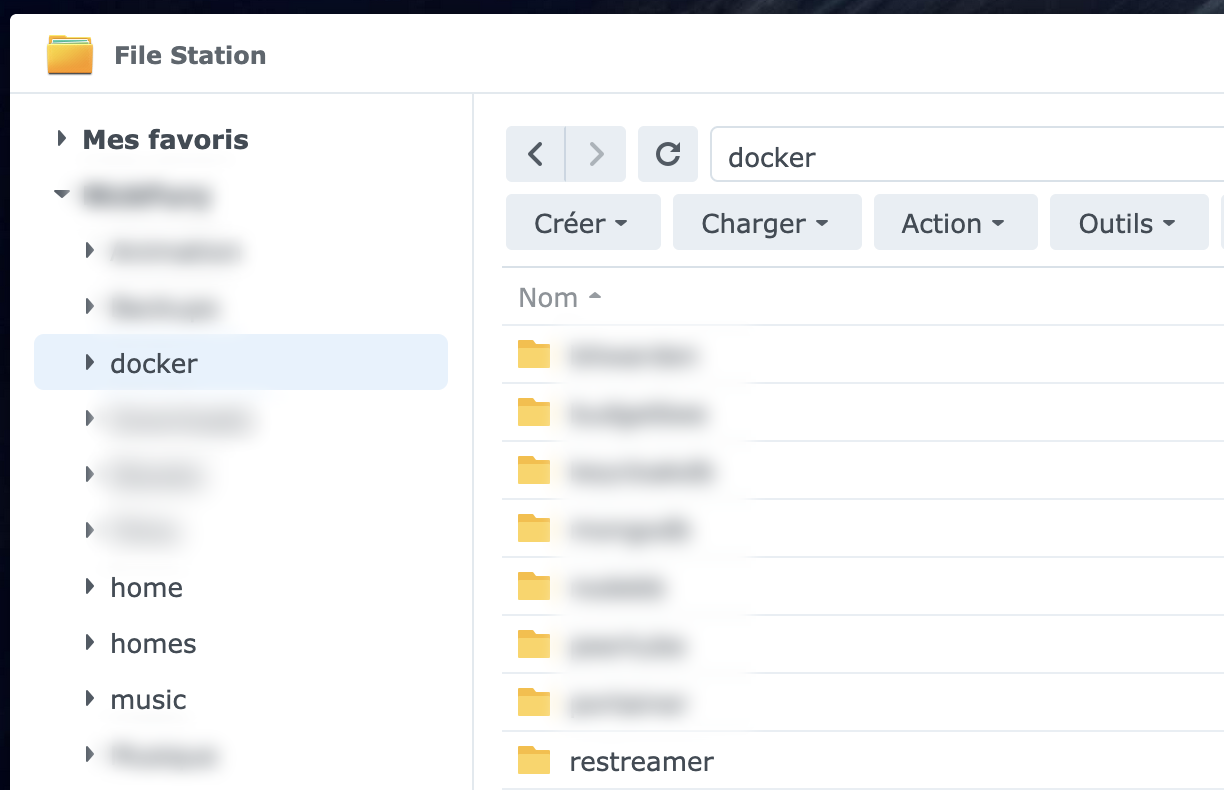
Task: Expand the homes folder arrow
Action: point(90,643)
